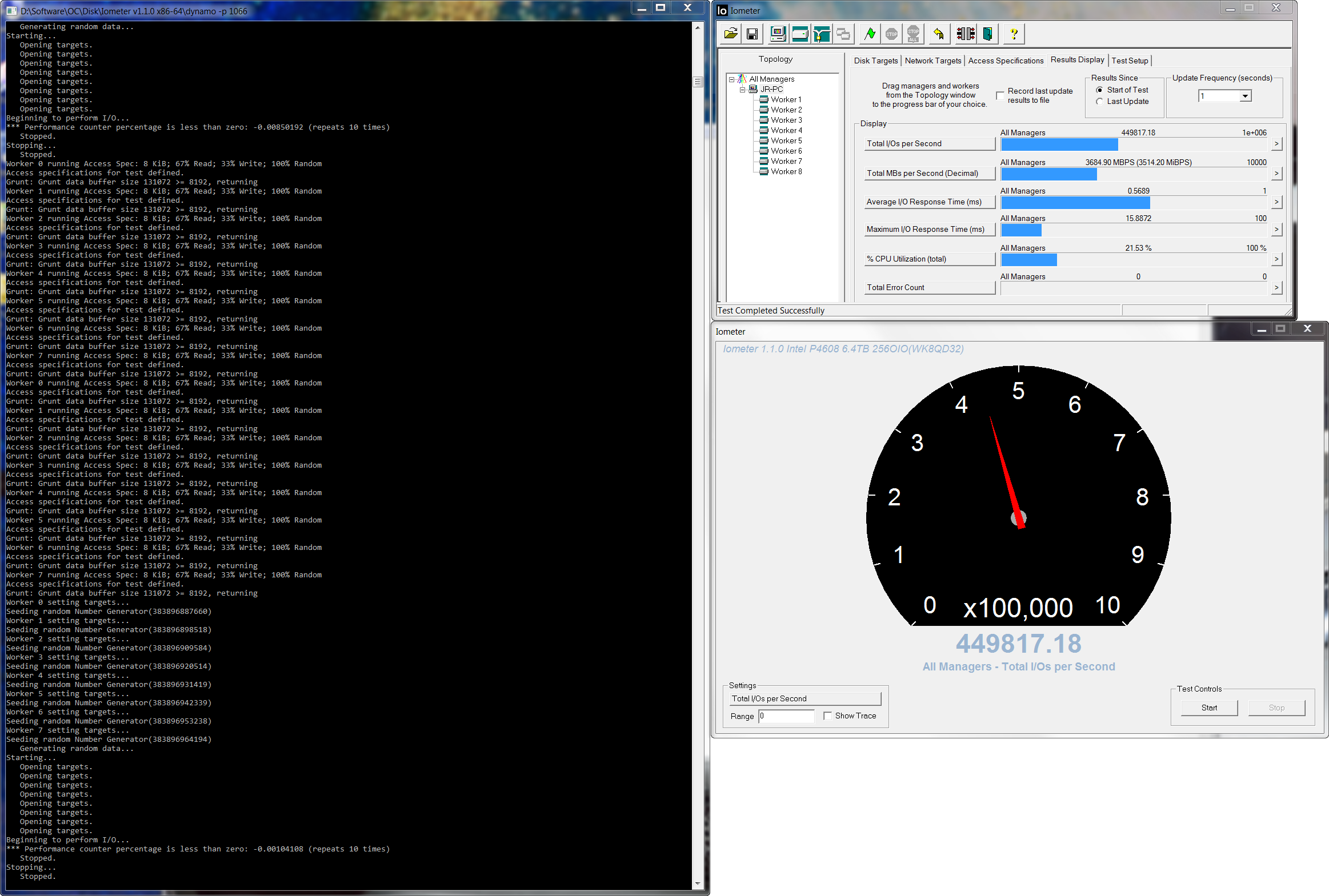The height and width of the screenshot is (896, 1329).
Task: Disconnect selected manager with red arrows icon
Action: [966, 34]
